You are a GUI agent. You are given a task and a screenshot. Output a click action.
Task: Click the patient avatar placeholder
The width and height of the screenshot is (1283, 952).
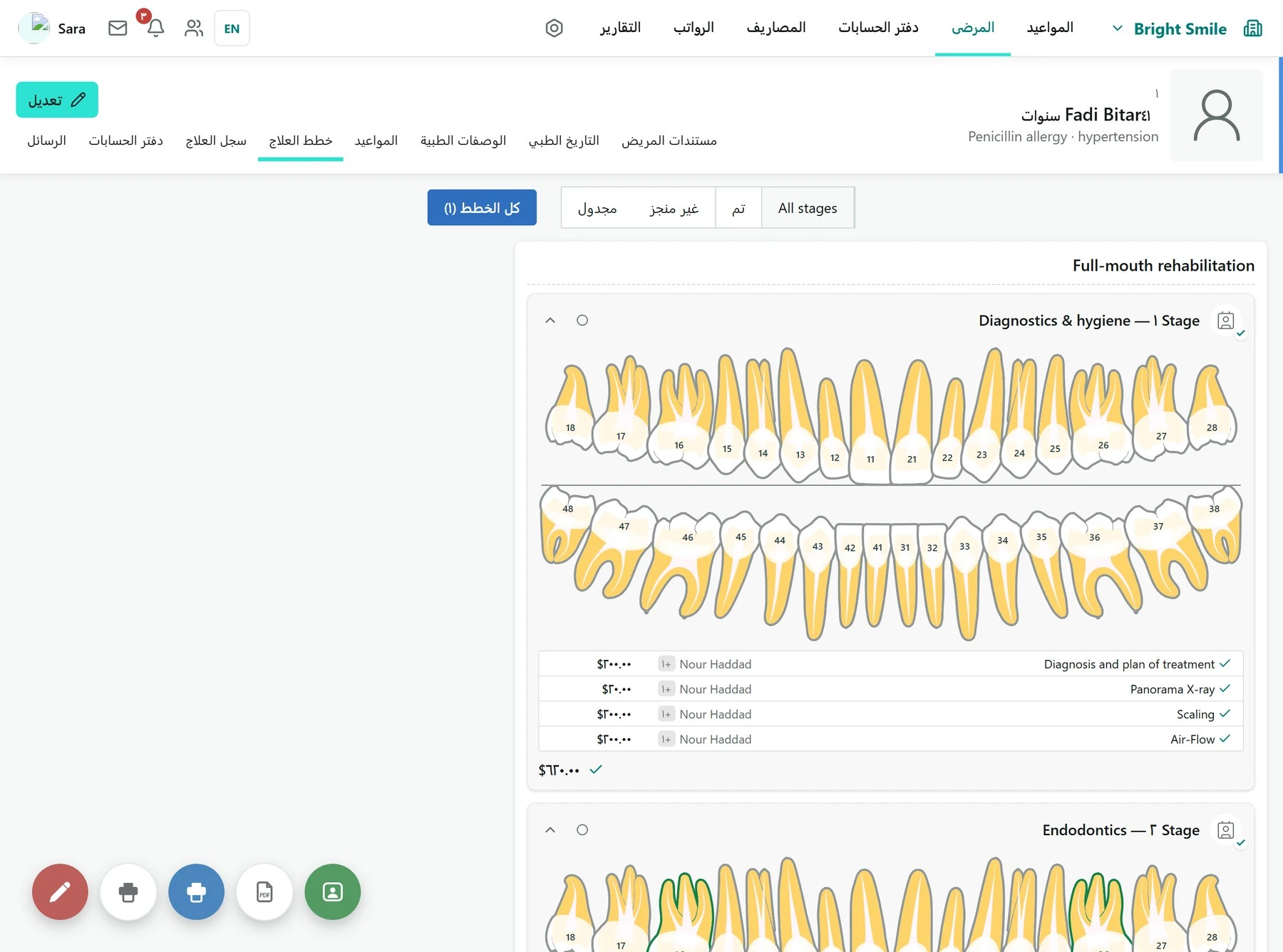[1217, 115]
